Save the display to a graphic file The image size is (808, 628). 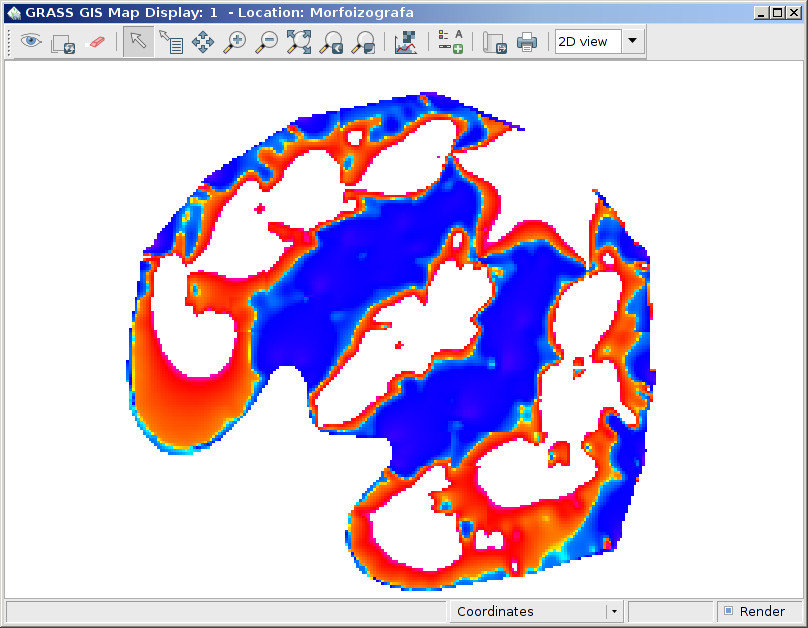pos(495,42)
